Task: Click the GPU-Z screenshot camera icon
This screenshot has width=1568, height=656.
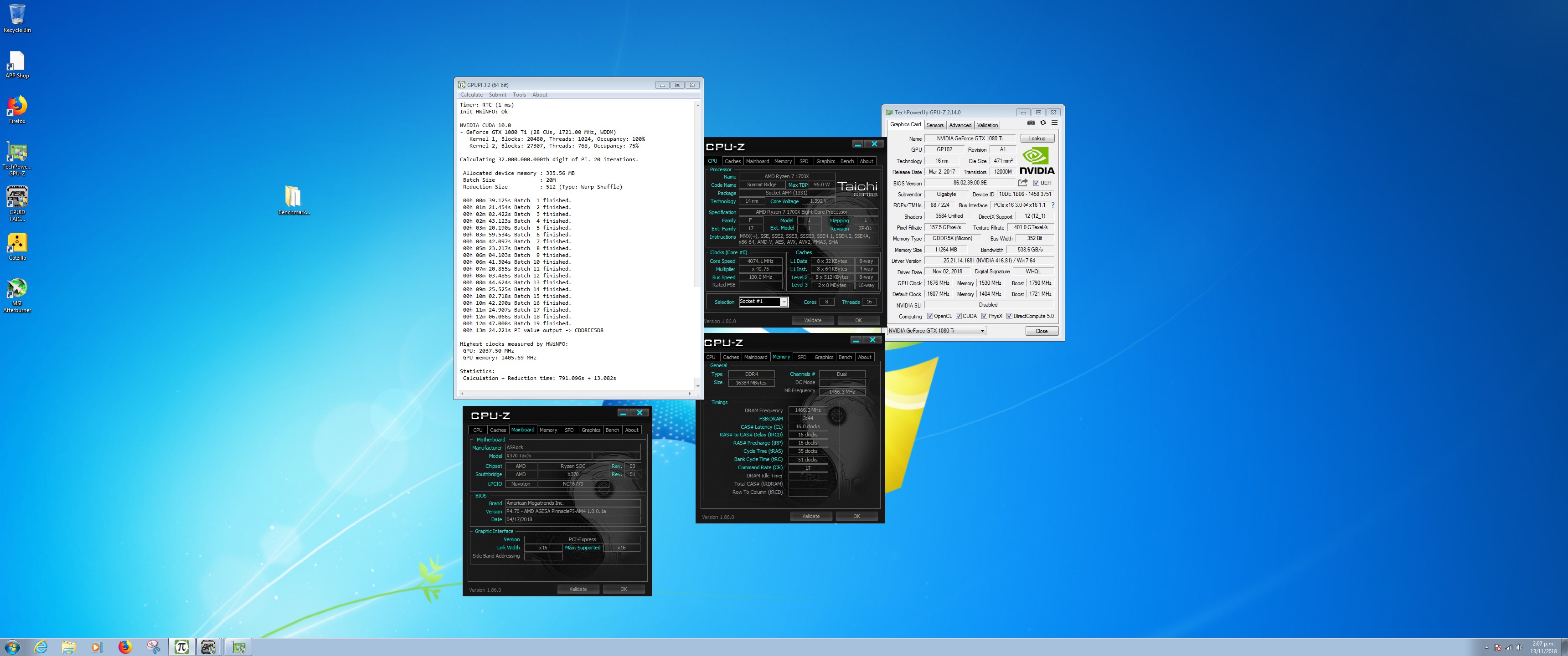Action: (1031, 123)
